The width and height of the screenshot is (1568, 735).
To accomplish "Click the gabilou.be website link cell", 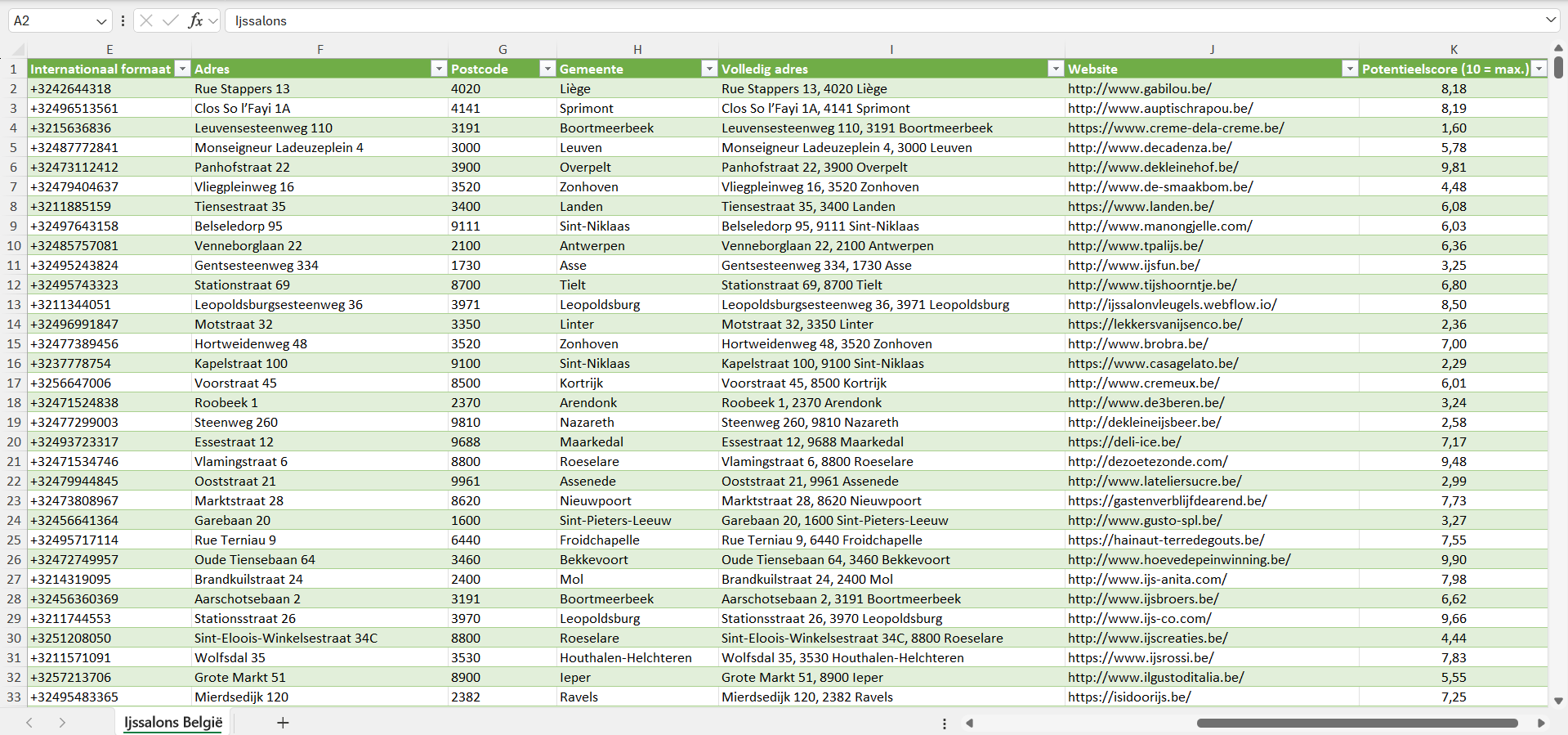I will point(1139,88).
